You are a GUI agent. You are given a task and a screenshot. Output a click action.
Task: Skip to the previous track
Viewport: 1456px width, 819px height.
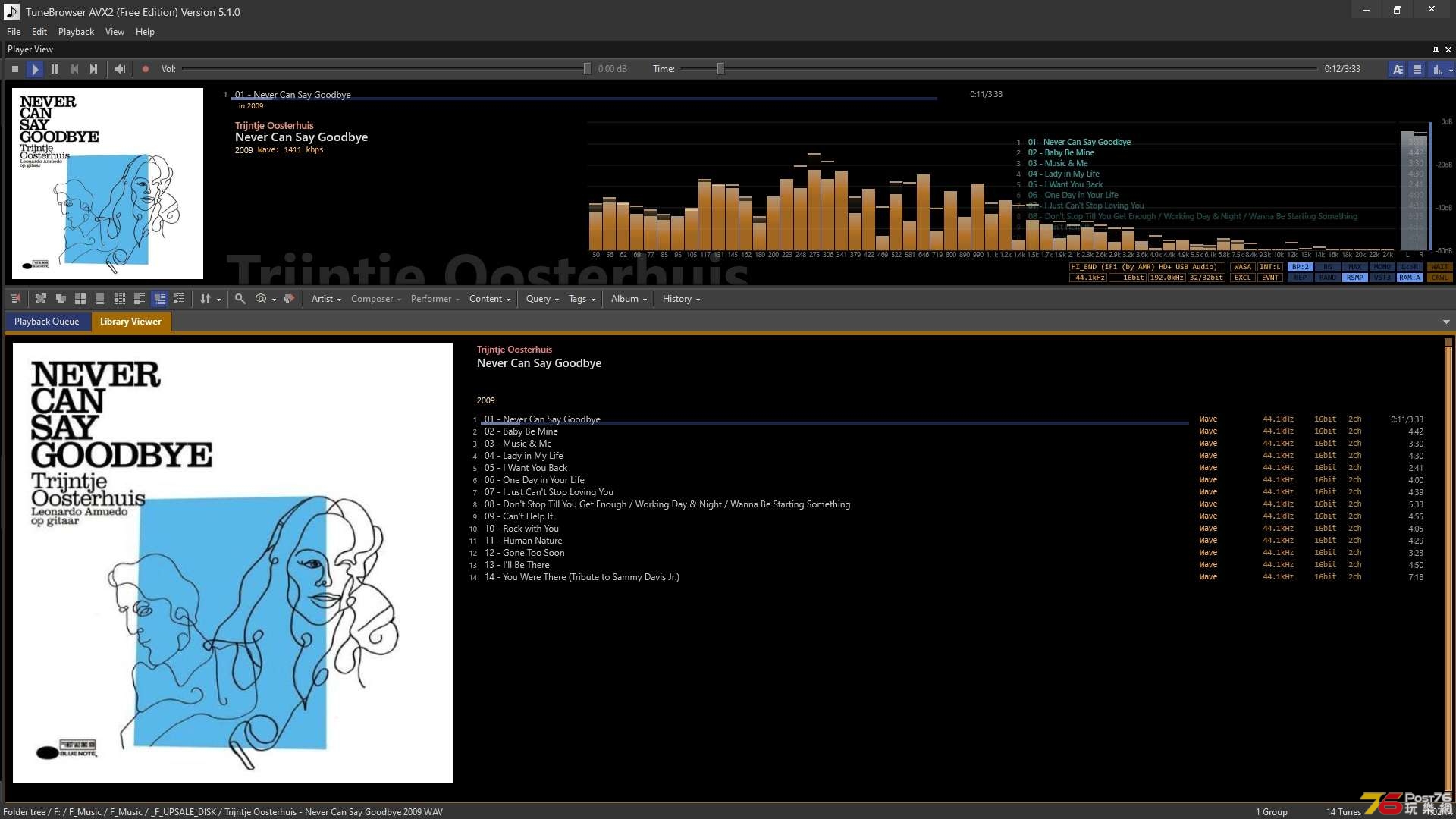(74, 69)
